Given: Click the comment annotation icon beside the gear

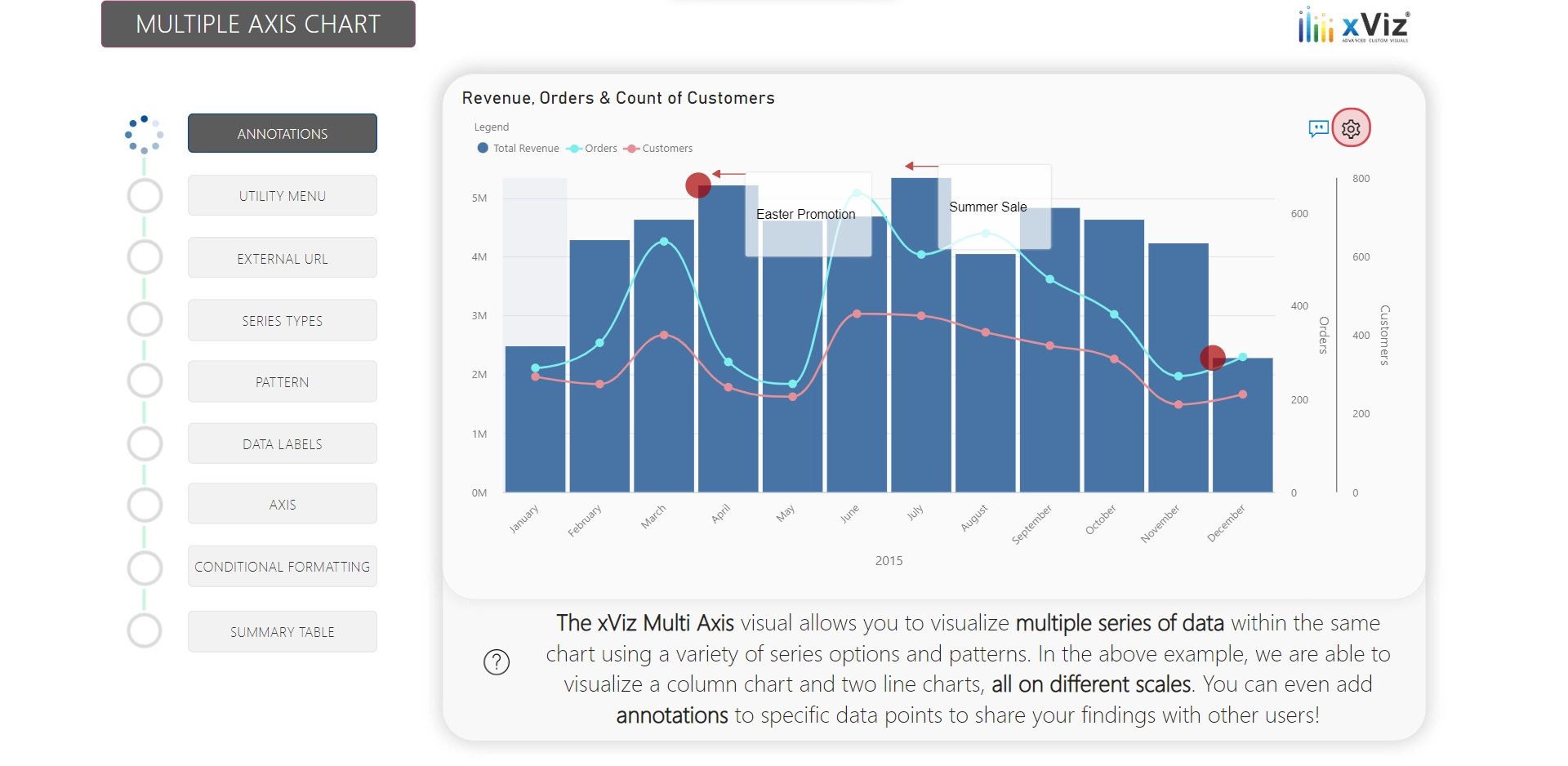Looking at the screenshot, I should [1318, 129].
